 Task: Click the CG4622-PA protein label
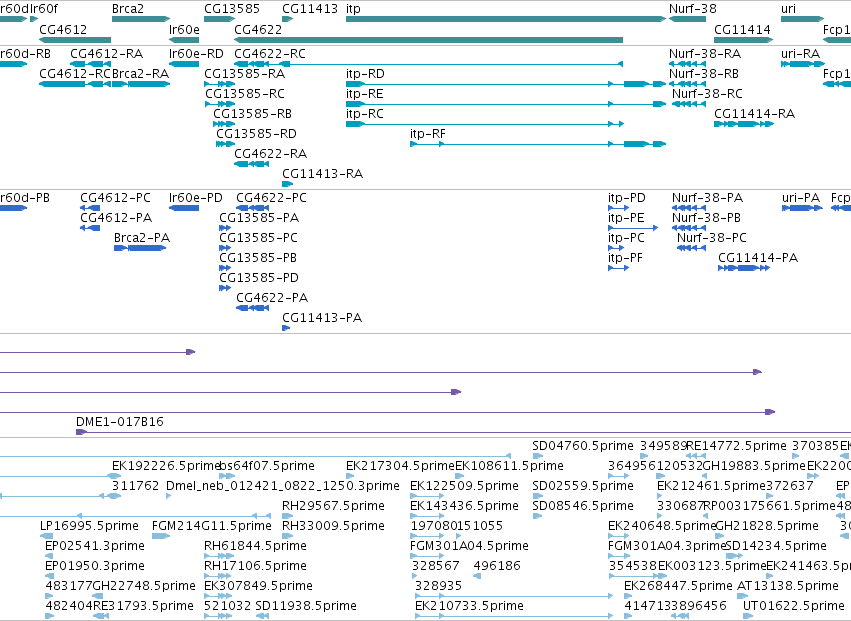[272, 297]
